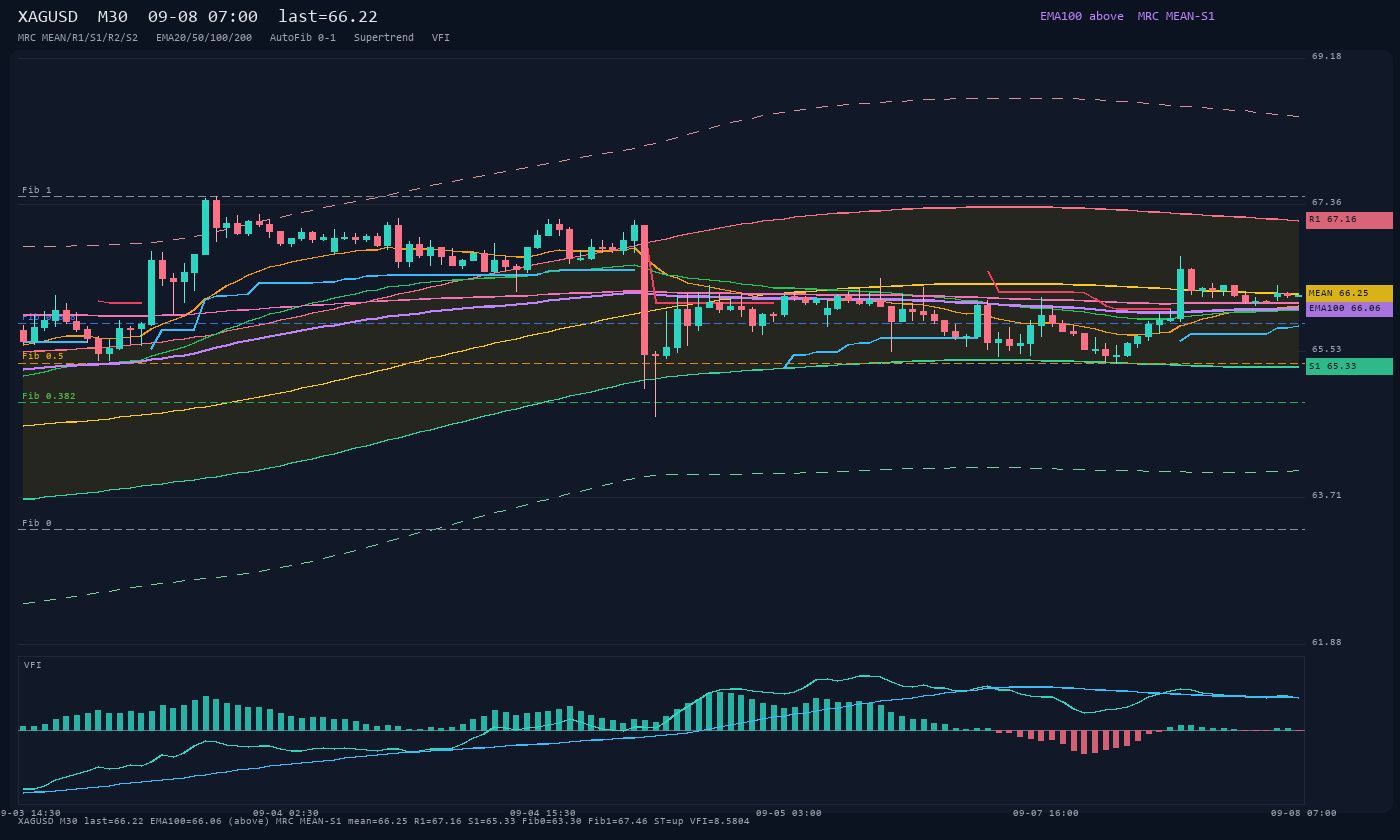Click the last=66.22 value in the title

point(328,17)
